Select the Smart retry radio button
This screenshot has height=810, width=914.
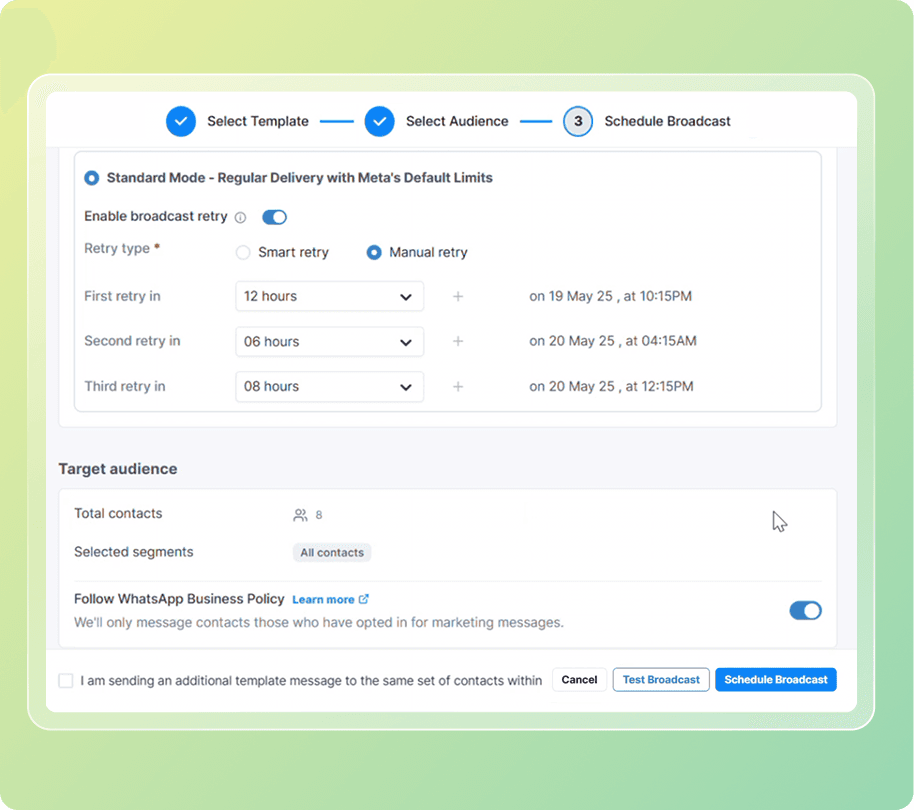pyautogui.click(x=242, y=252)
